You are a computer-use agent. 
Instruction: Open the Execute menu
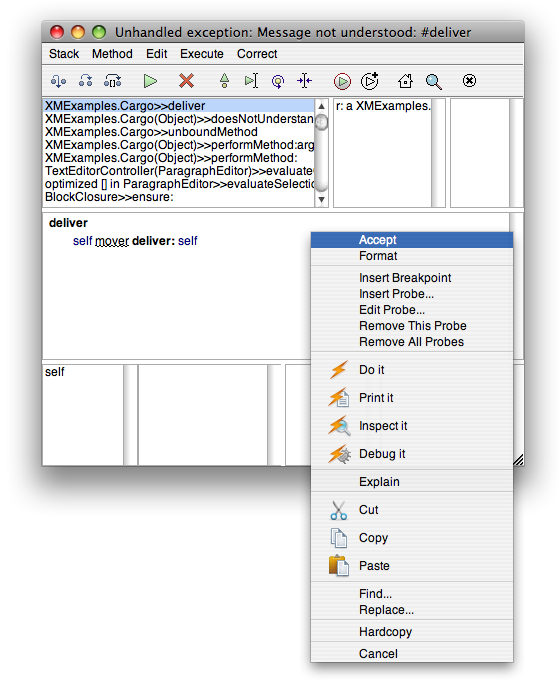click(202, 54)
